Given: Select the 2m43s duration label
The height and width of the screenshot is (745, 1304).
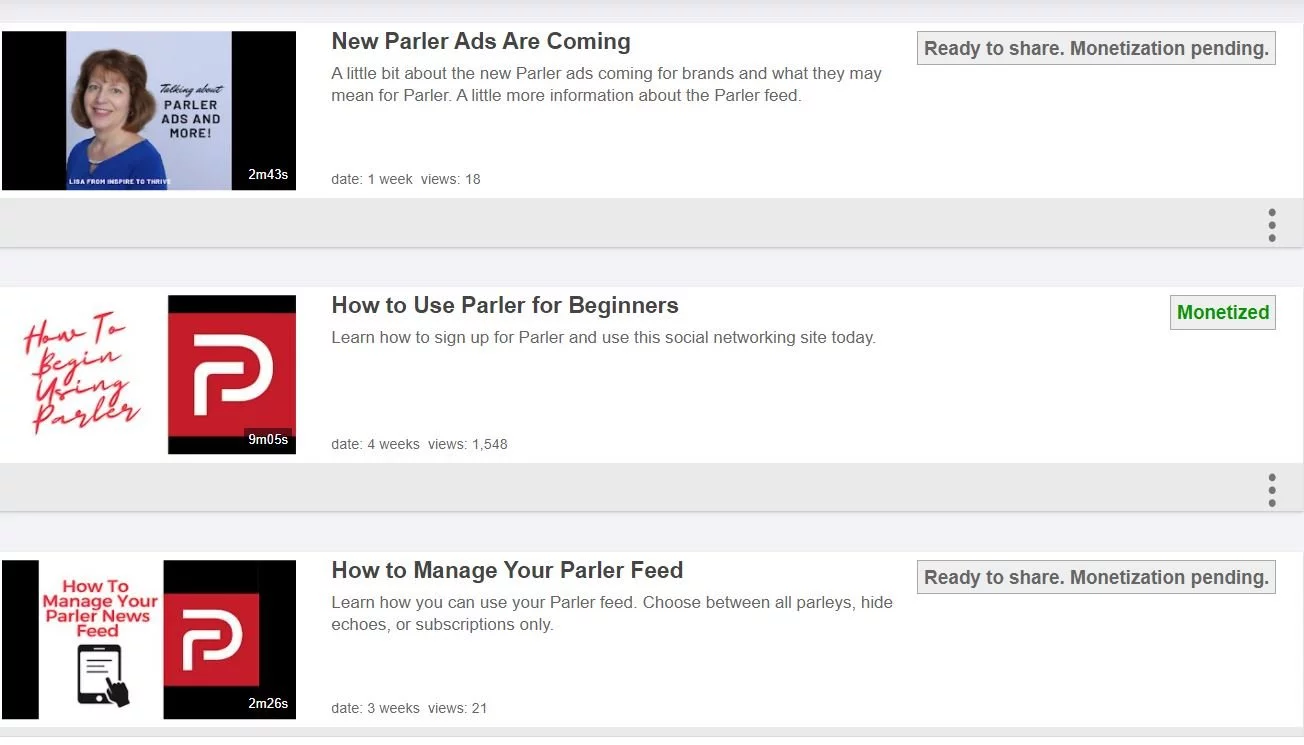Looking at the screenshot, I should 268,175.
